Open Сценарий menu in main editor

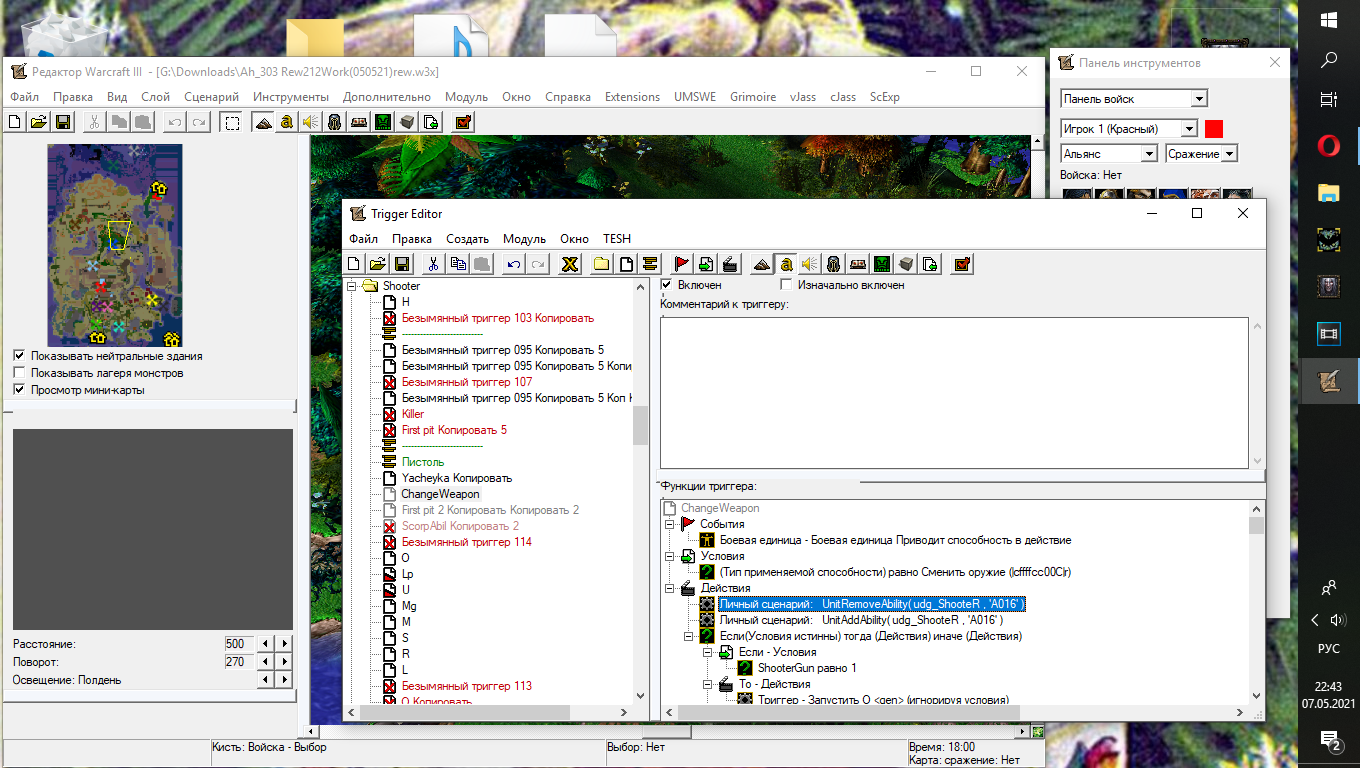click(211, 97)
